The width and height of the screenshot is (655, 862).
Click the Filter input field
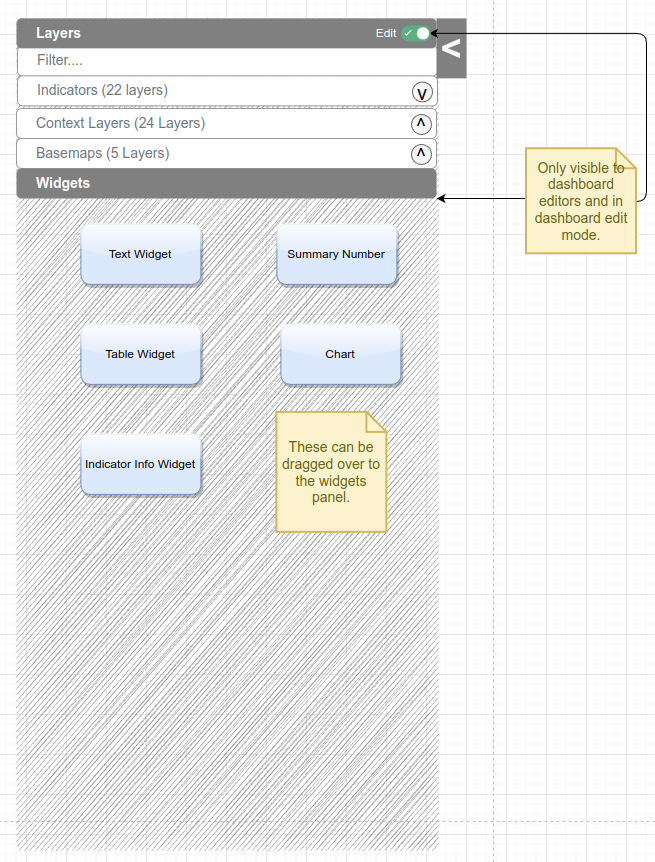tap(227, 60)
